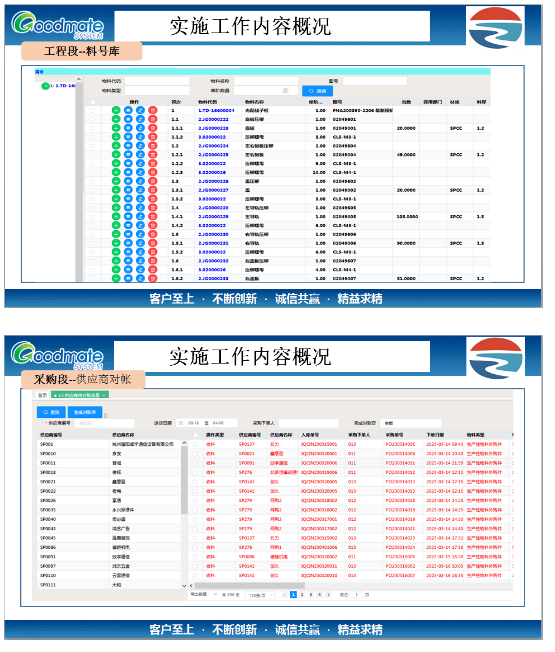Tick checkbox of SP278 reconciliation row

[x=195, y=547]
